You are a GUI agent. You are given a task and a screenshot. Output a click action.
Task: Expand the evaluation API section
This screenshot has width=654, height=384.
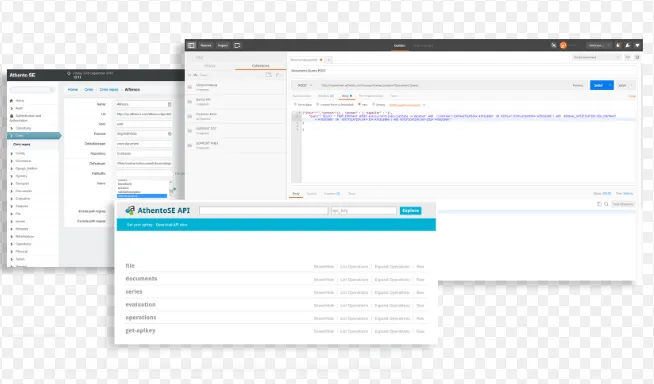coord(141,304)
